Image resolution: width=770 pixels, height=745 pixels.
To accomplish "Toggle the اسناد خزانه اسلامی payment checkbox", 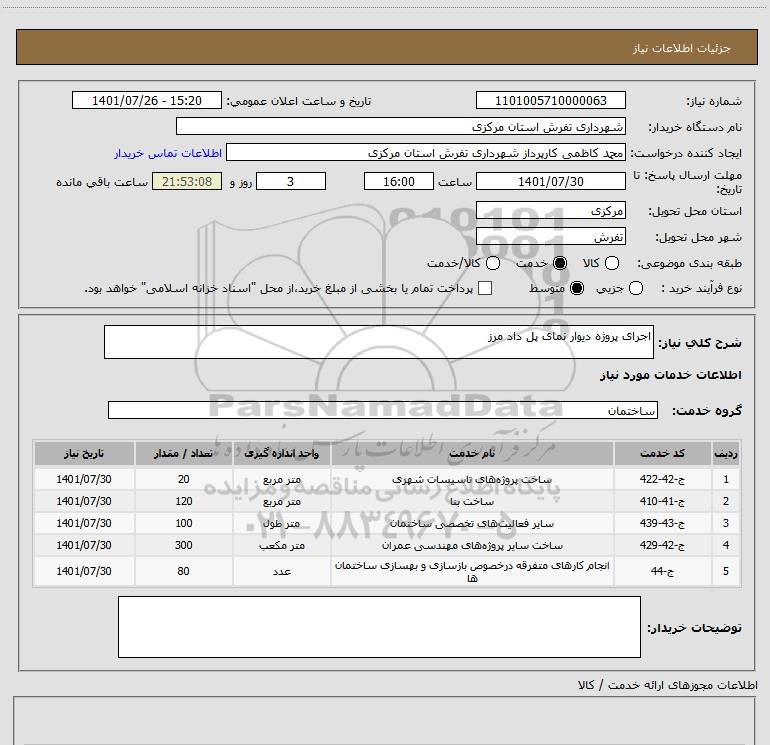I will (485, 288).
